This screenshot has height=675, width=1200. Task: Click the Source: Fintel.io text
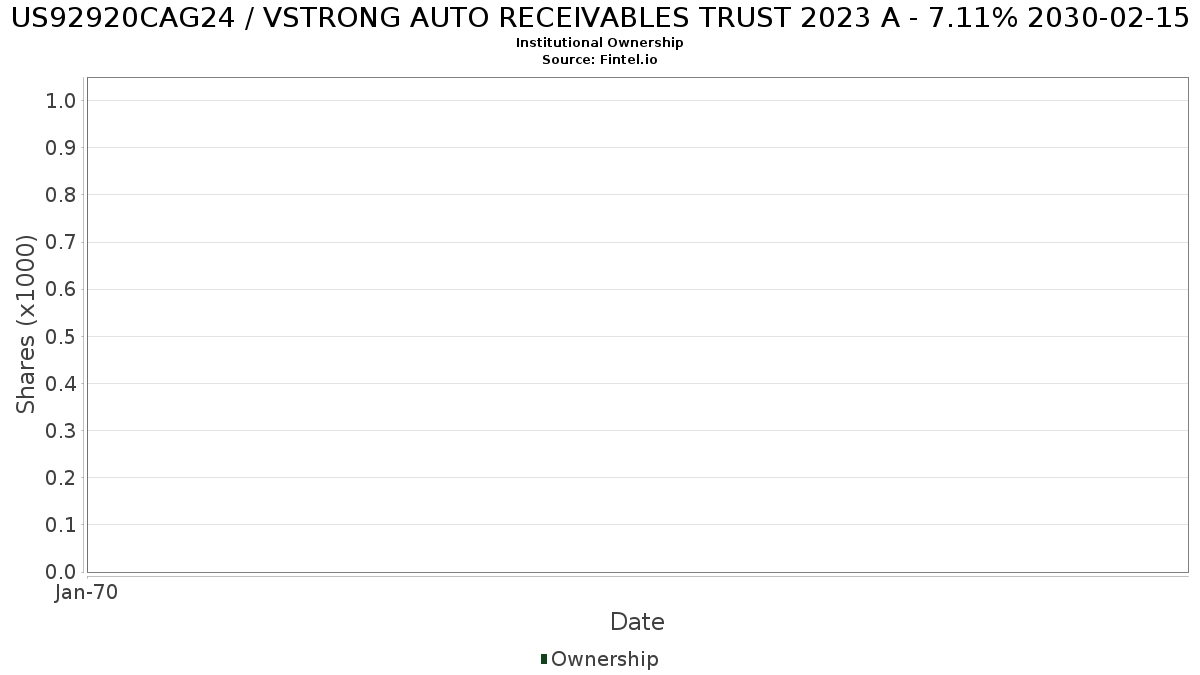(600, 60)
